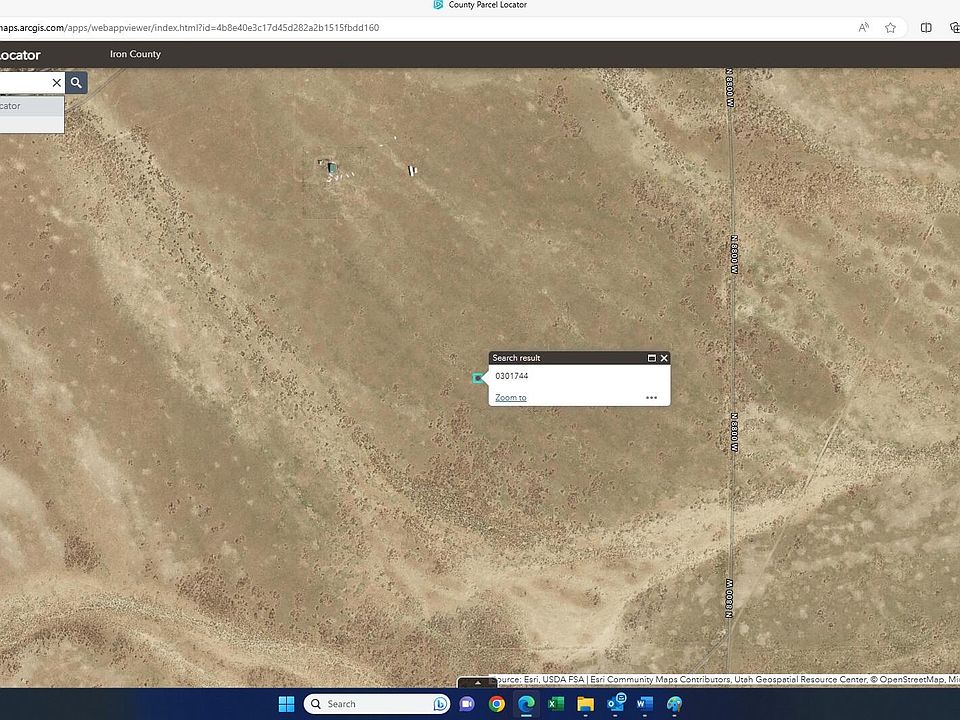Click the cyan parcel marker on map
The width and height of the screenshot is (960, 720).
tap(477, 378)
